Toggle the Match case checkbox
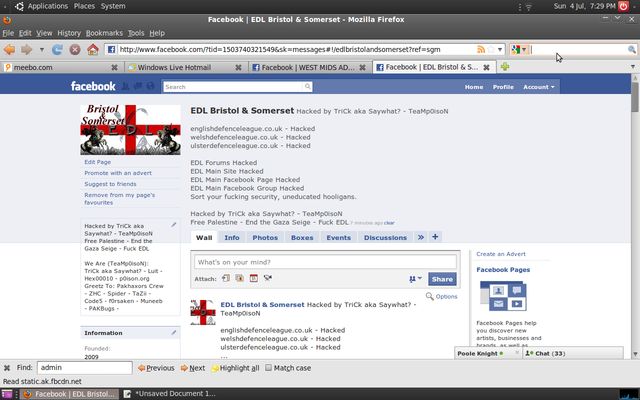 267,368
